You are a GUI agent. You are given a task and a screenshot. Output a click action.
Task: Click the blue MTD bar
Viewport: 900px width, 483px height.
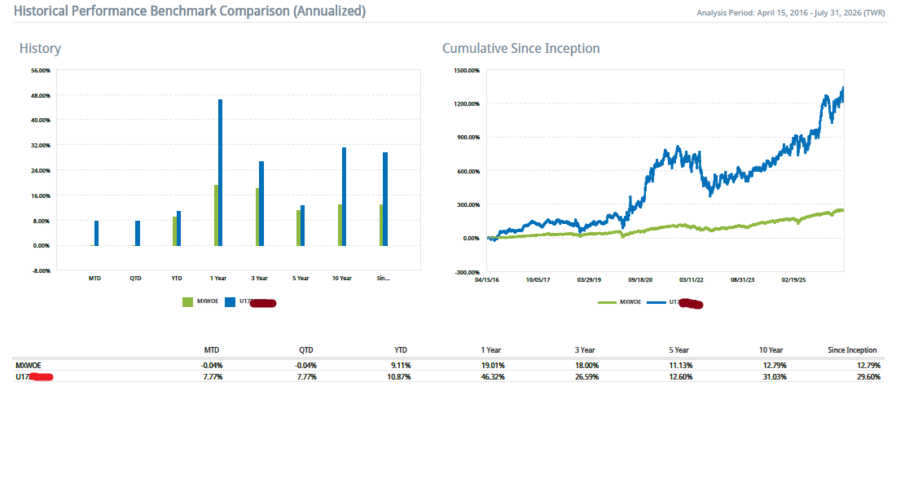[x=96, y=233]
